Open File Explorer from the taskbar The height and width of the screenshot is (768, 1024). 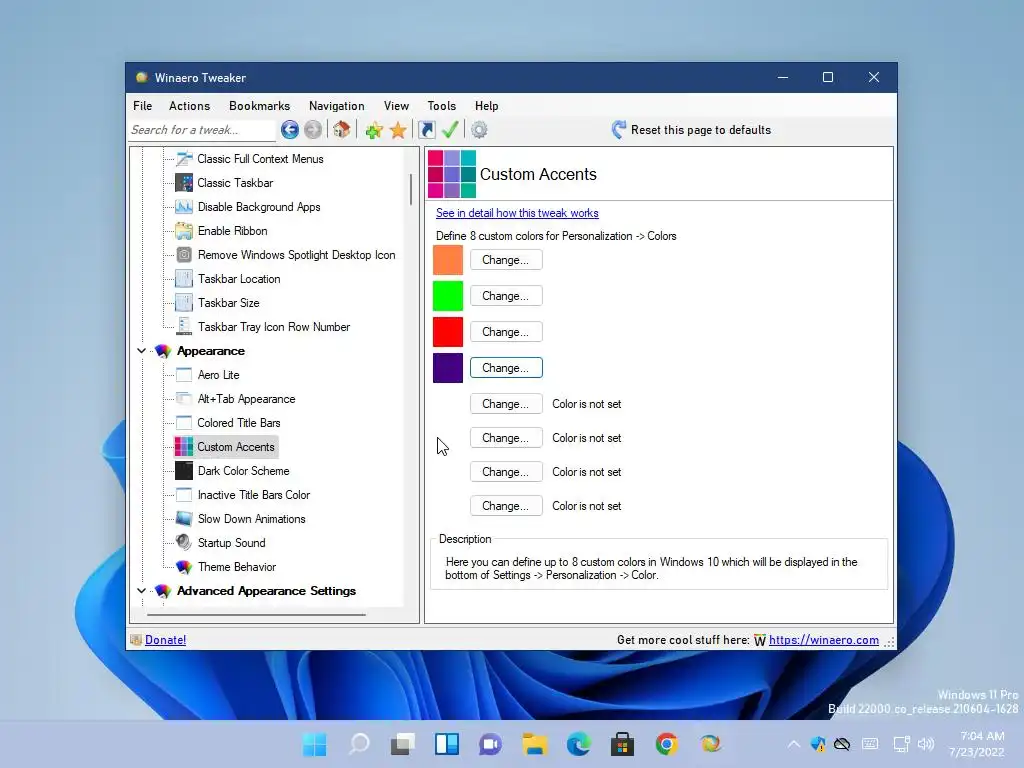[535, 744]
